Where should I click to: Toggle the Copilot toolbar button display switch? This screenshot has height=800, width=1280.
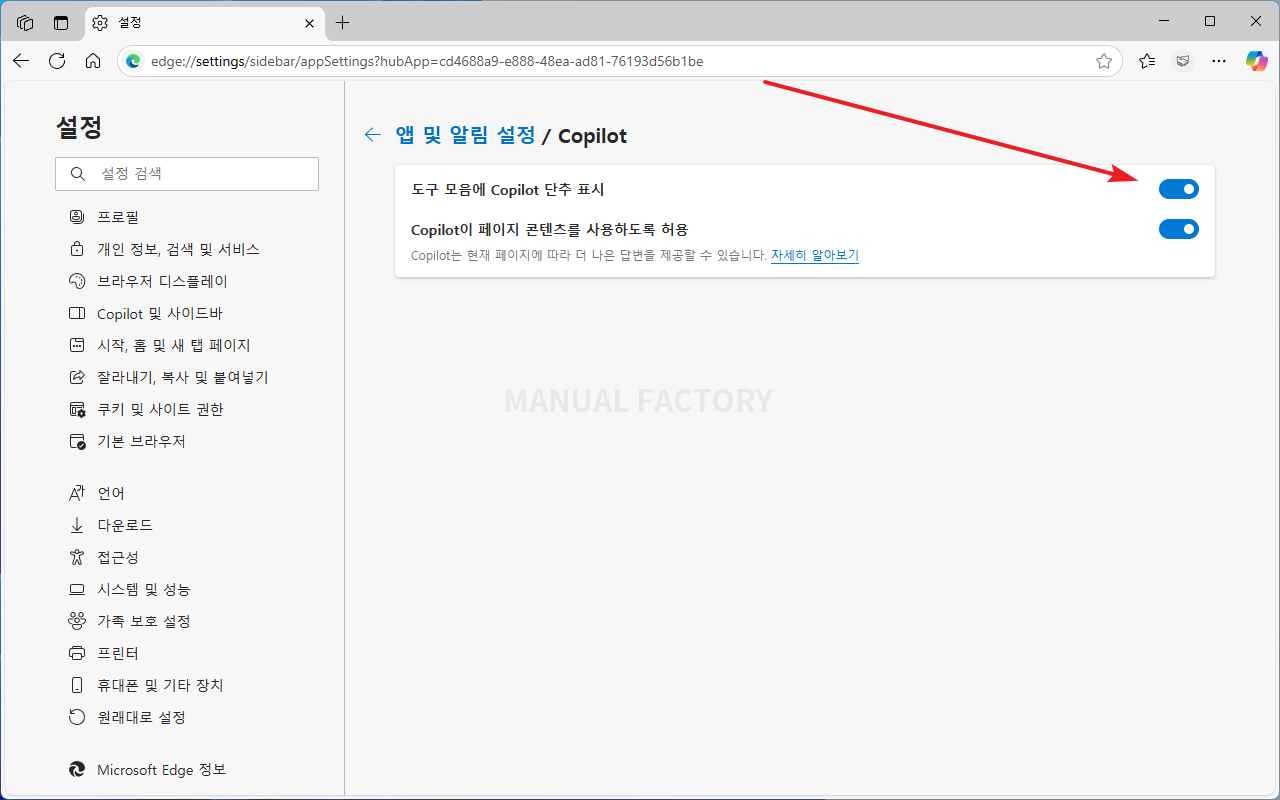pyautogui.click(x=1178, y=189)
